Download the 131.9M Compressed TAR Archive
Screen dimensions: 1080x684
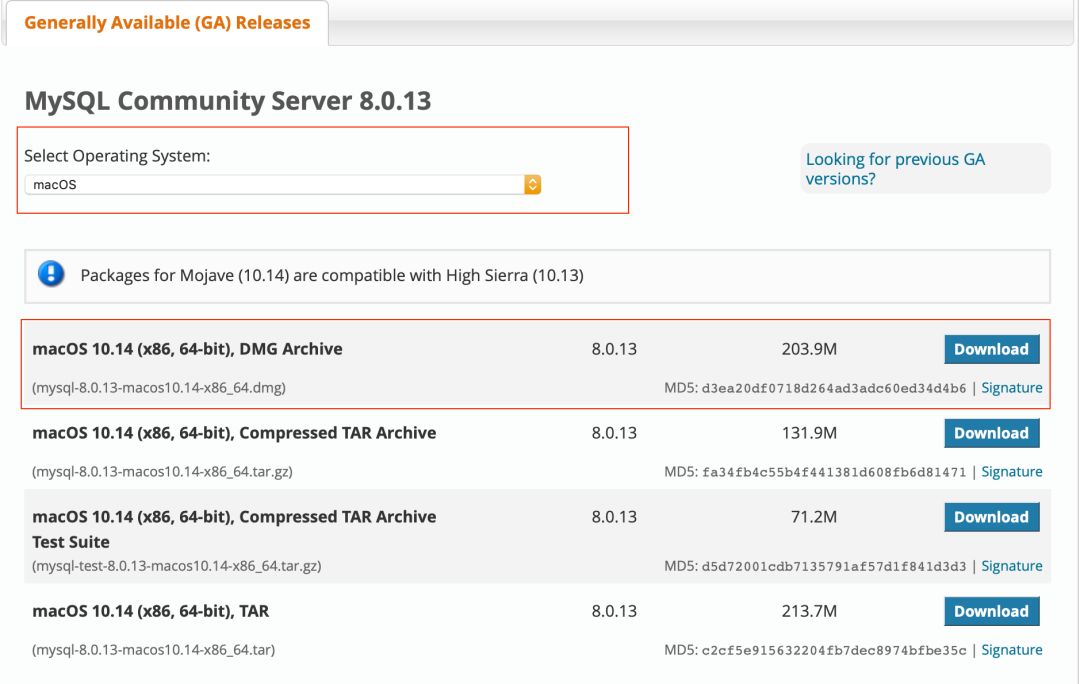tap(991, 433)
